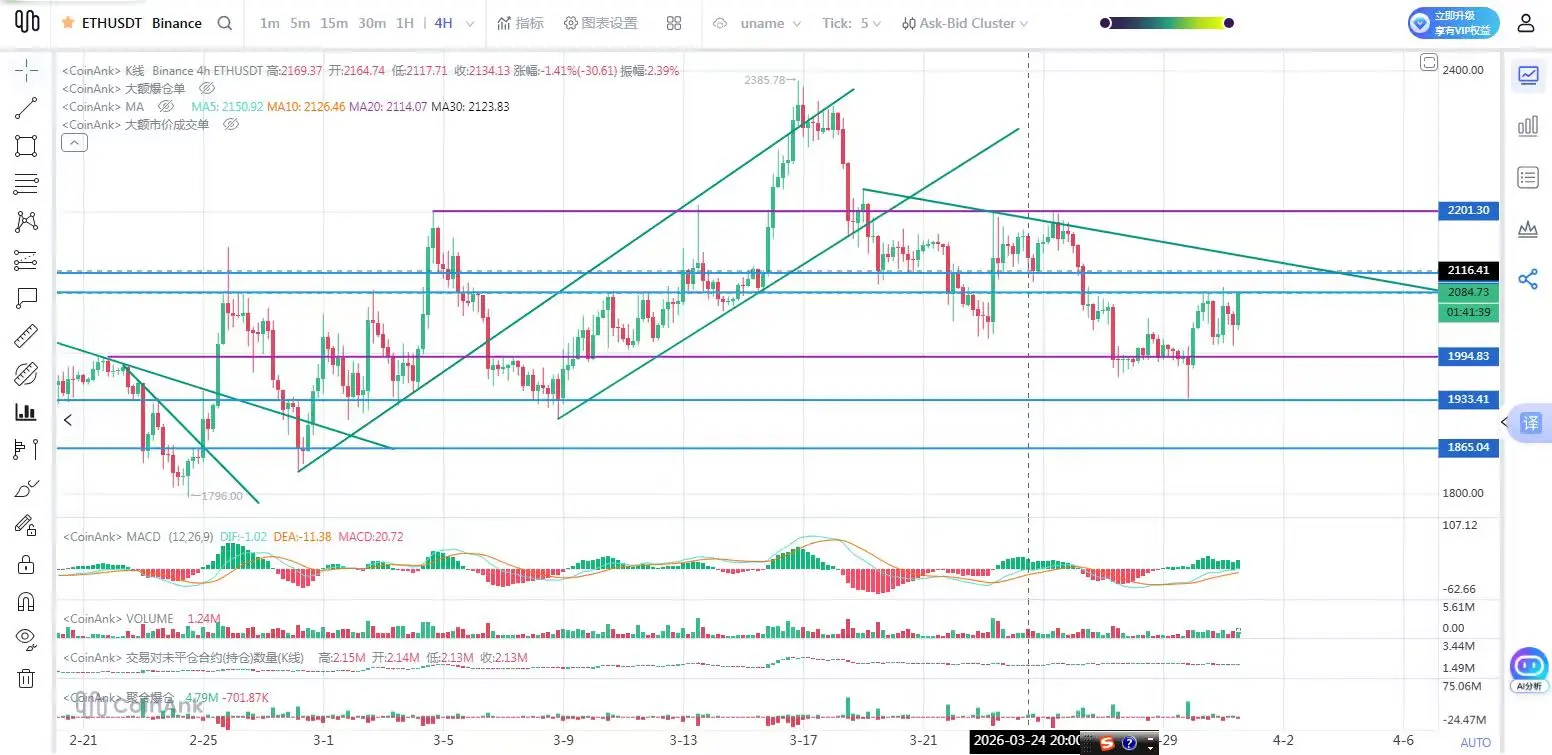Select the text annotation note tool
The width and height of the screenshot is (1552, 755).
point(26,298)
